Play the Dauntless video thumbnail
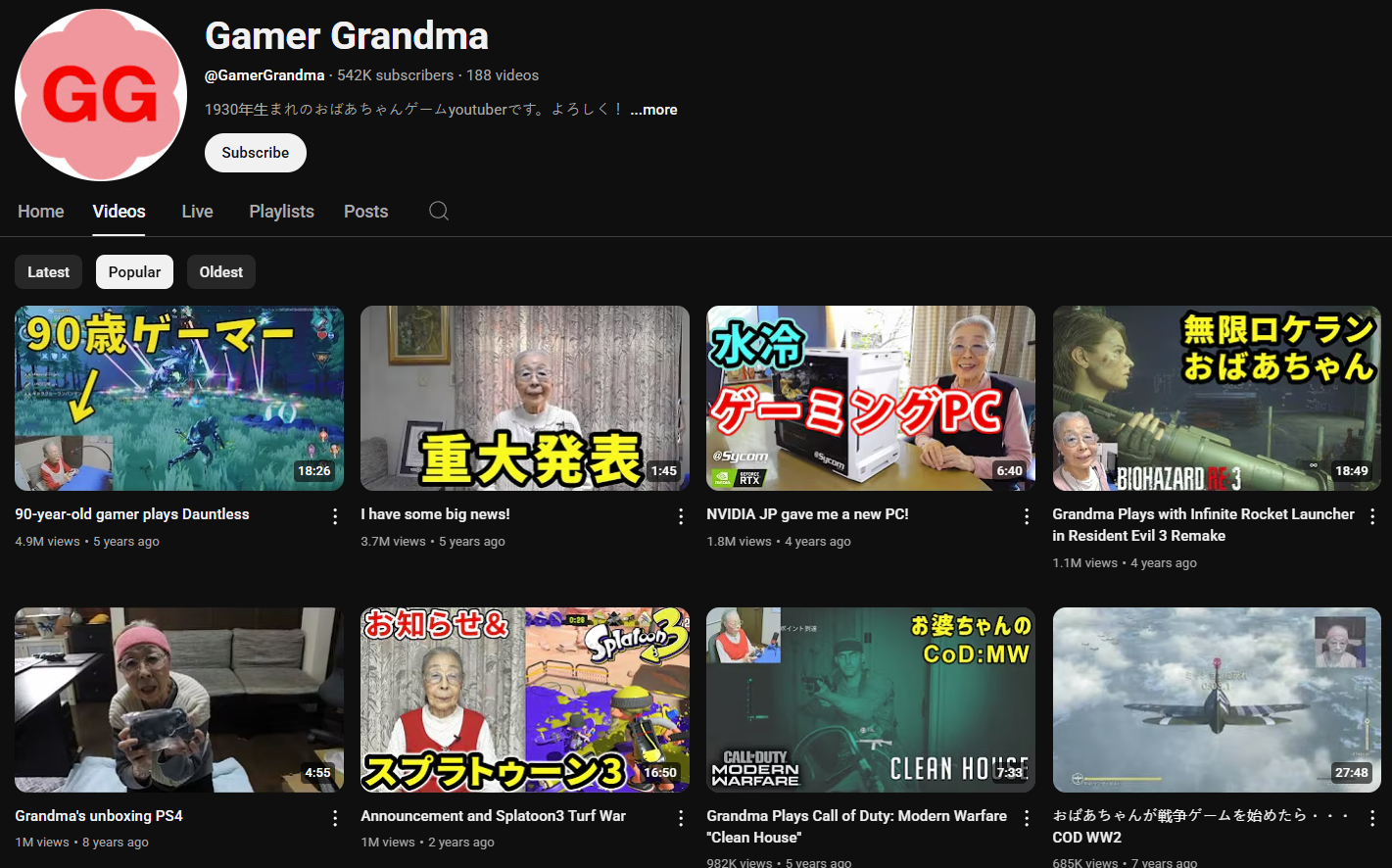The width and height of the screenshot is (1392, 868). click(x=179, y=399)
